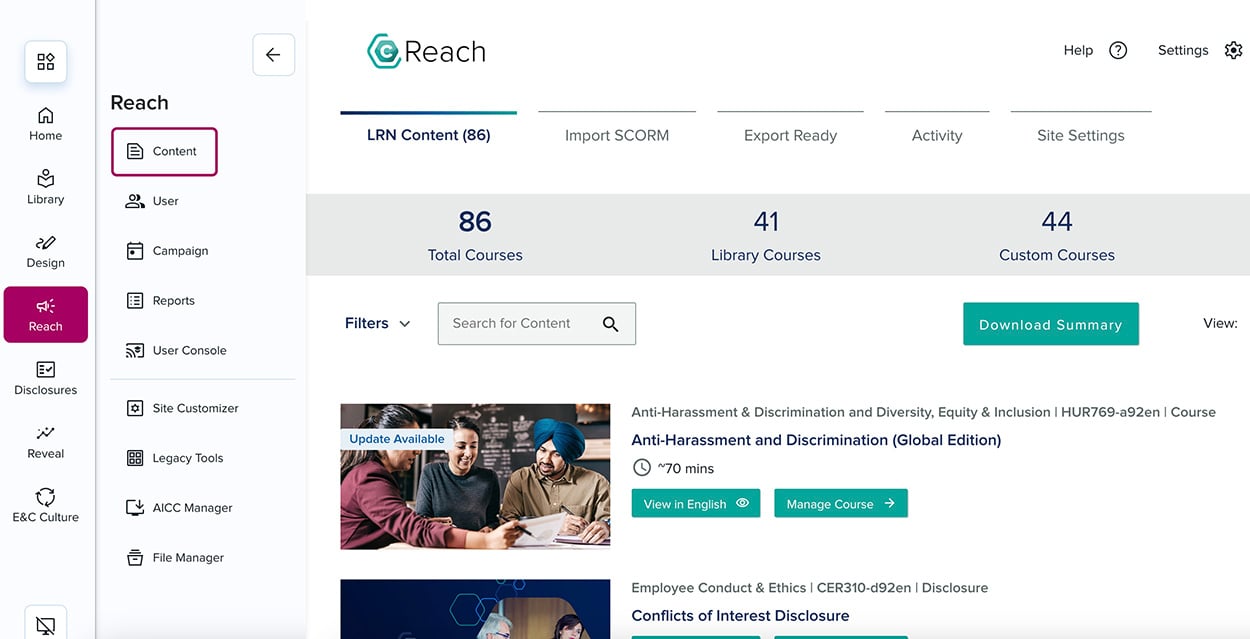The width and height of the screenshot is (1250, 639).
Task: Open the Activity tab
Action: point(936,134)
